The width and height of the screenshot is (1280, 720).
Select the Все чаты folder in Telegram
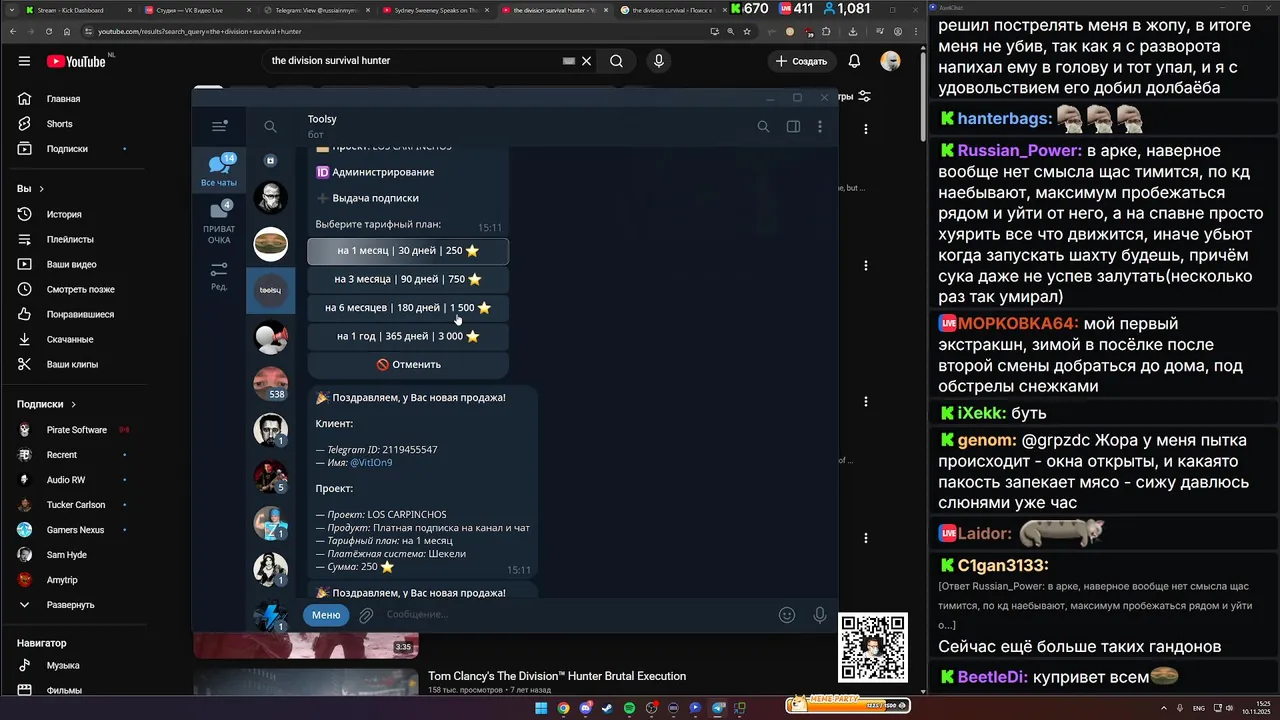click(x=219, y=170)
